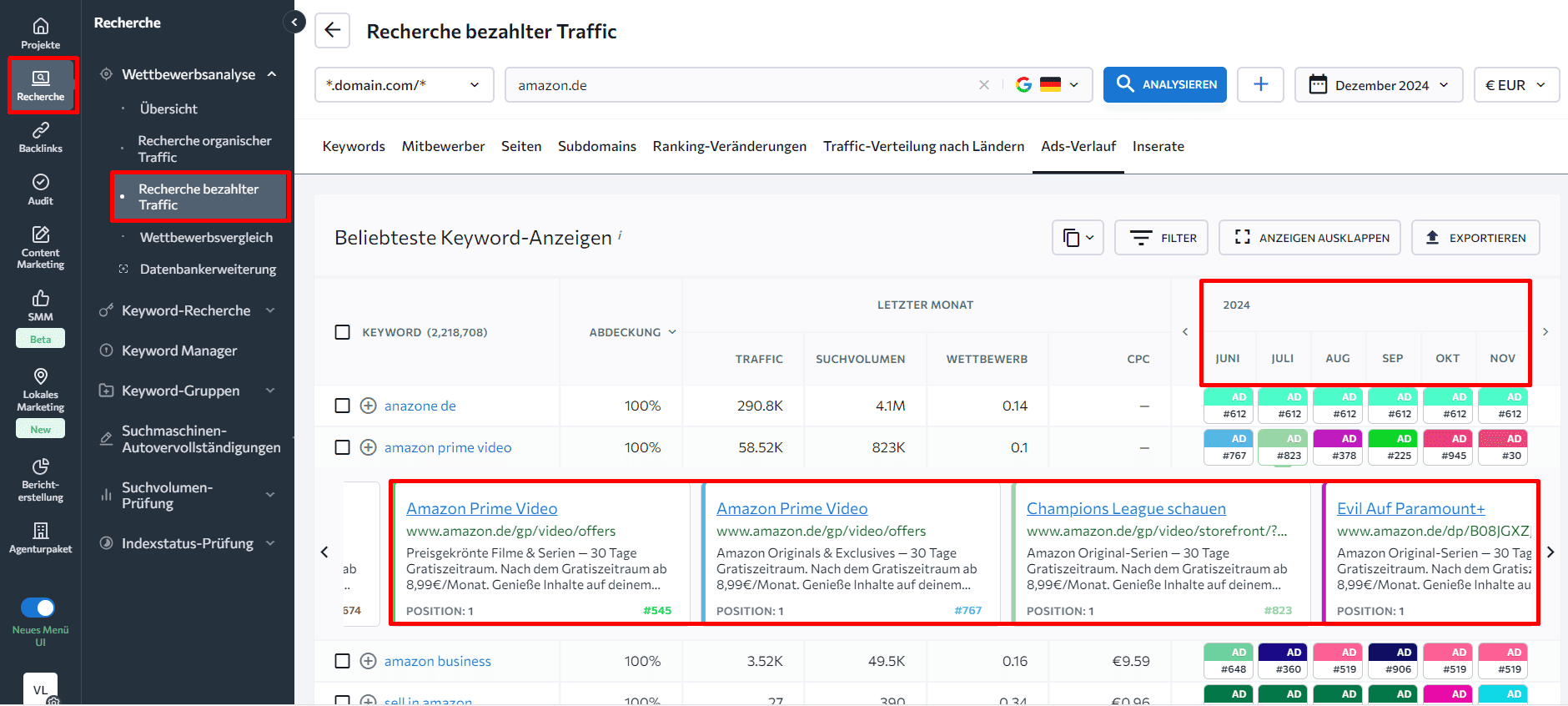Show next months in ads history
The height and width of the screenshot is (706, 1568).
pos(1545,332)
